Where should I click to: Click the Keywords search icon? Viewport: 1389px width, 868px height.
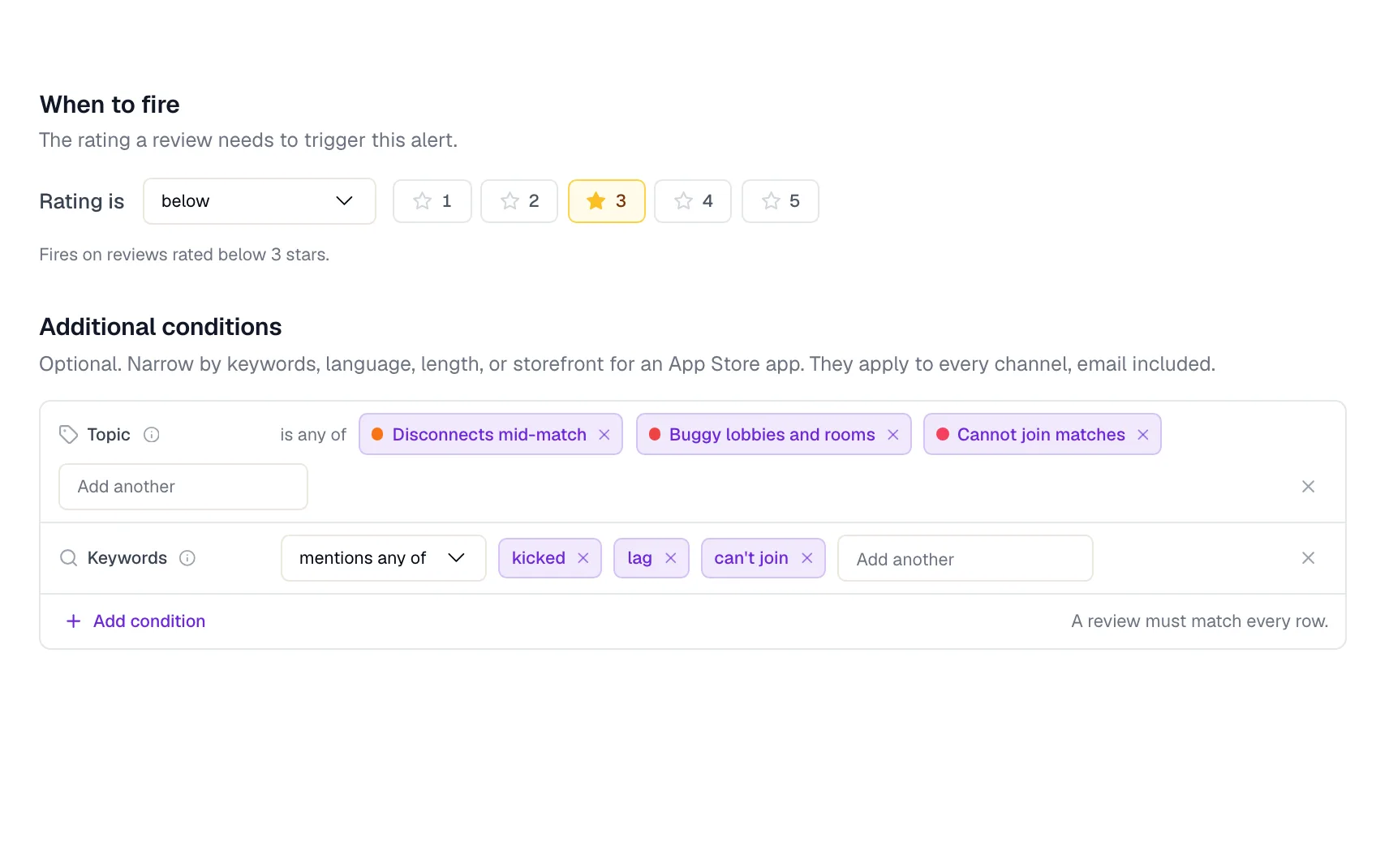69,558
